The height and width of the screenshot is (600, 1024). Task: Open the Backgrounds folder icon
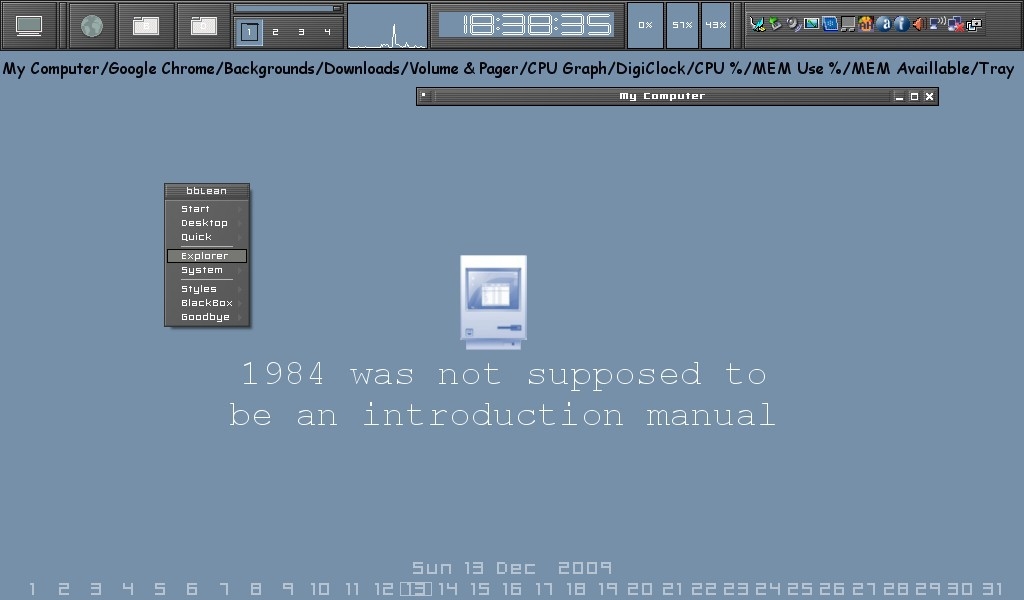point(146,26)
